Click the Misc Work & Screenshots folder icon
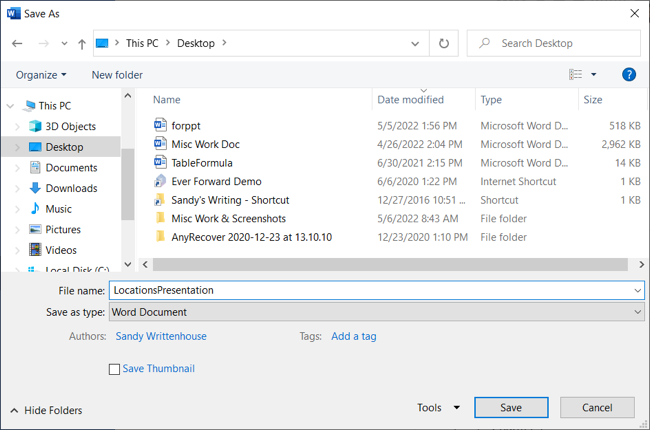The height and width of the screenshot is (430, 650). (161, 219)
